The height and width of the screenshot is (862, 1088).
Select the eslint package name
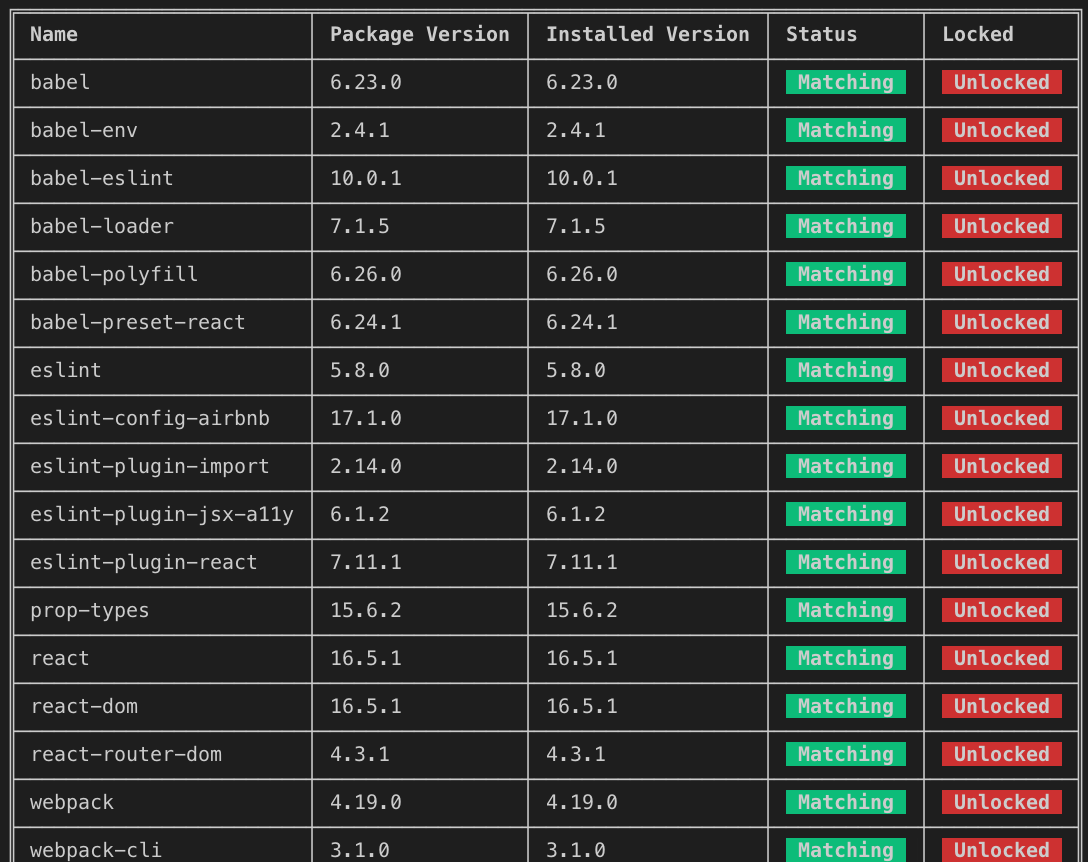pos(66,370)
